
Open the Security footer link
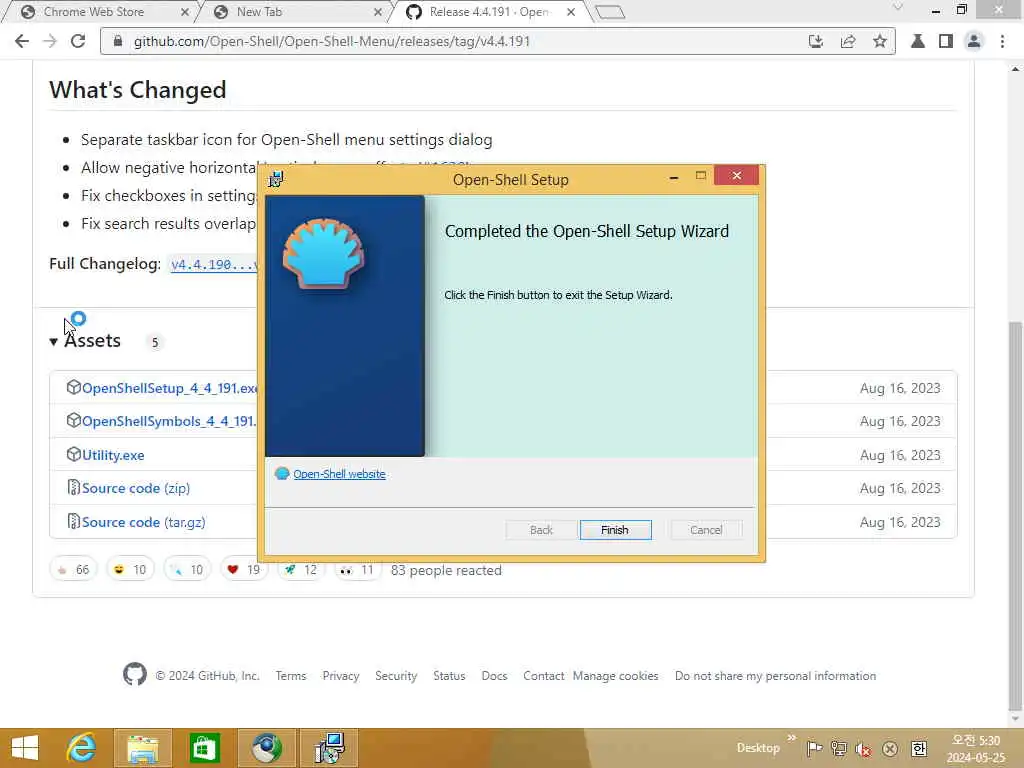396,676
